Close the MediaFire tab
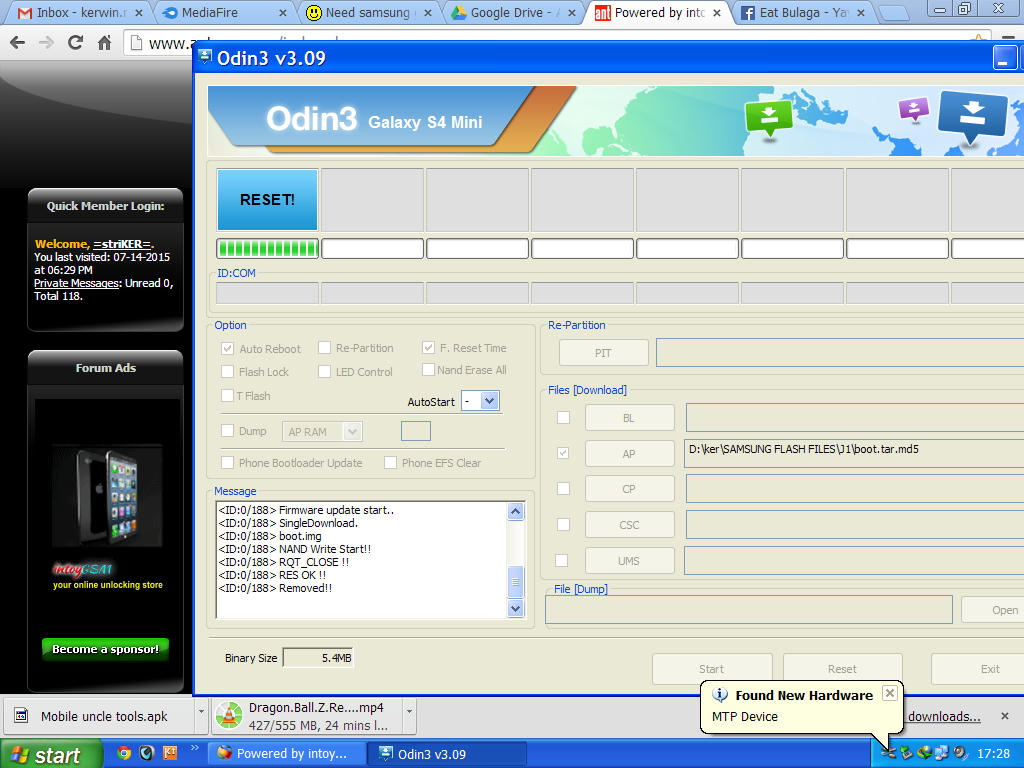 coord(283,12)
